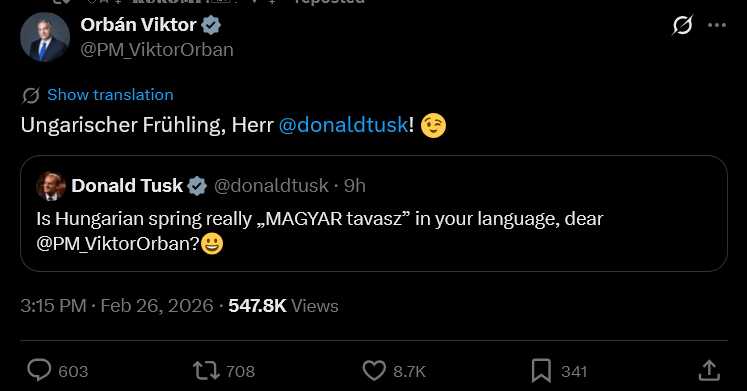
Task: Bookmark the tweet using the bookmark icon
Action: coord(541,371)
